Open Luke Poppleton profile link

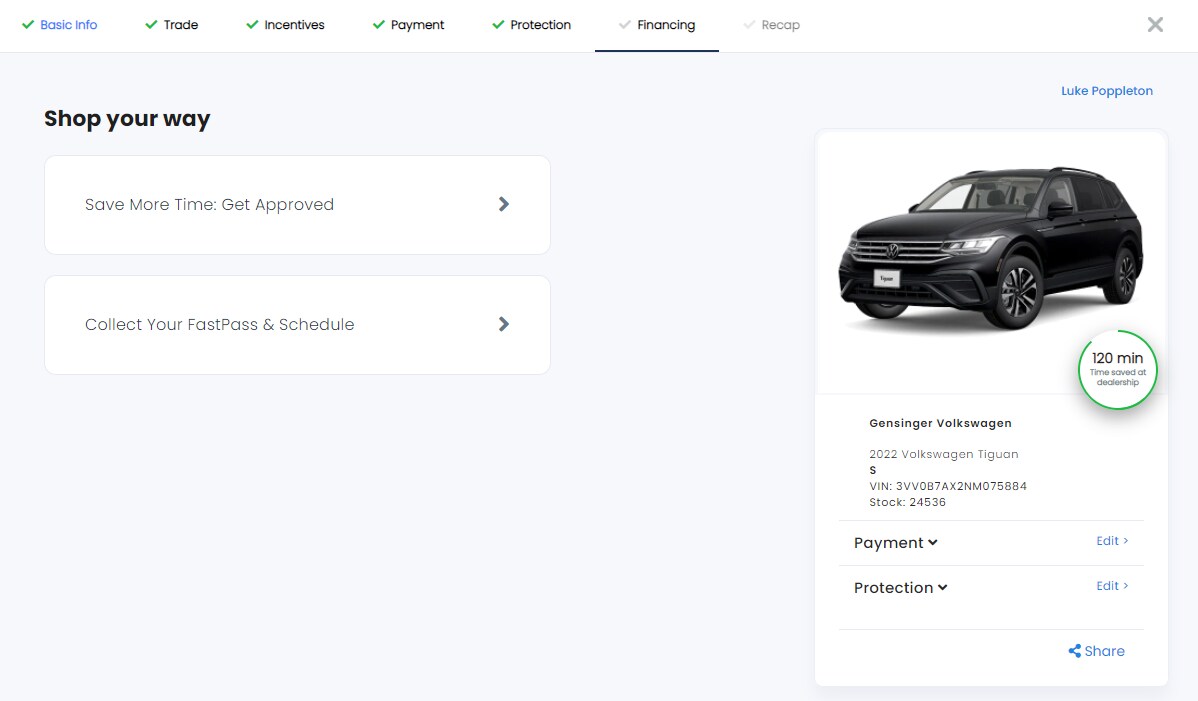[1106, 91]
